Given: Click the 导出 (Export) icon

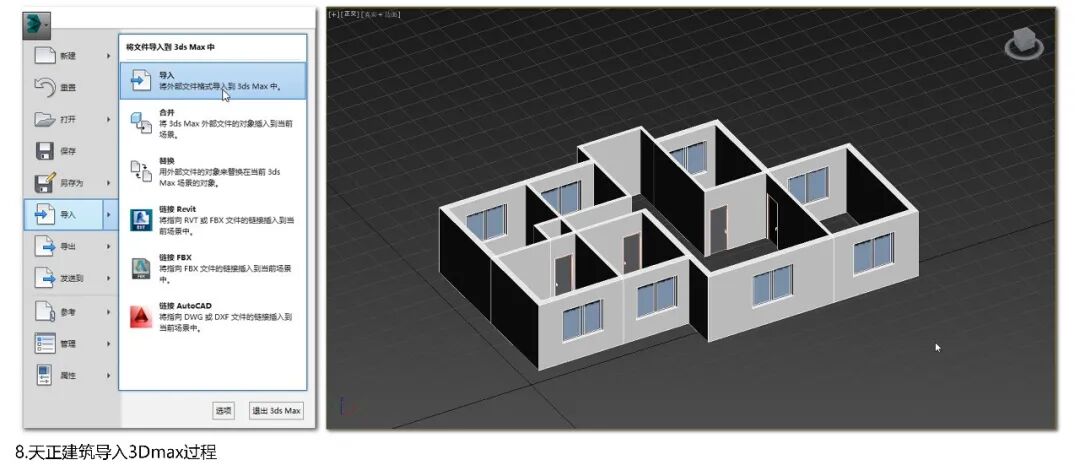Looking at the screenshot, I should click(45, 246).
